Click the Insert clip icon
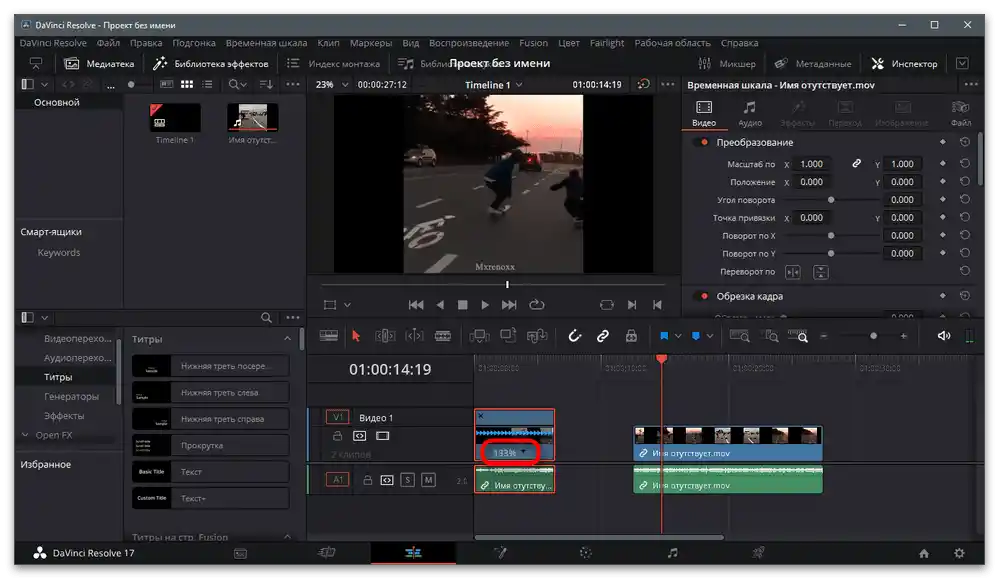 (x=479, y=336)
